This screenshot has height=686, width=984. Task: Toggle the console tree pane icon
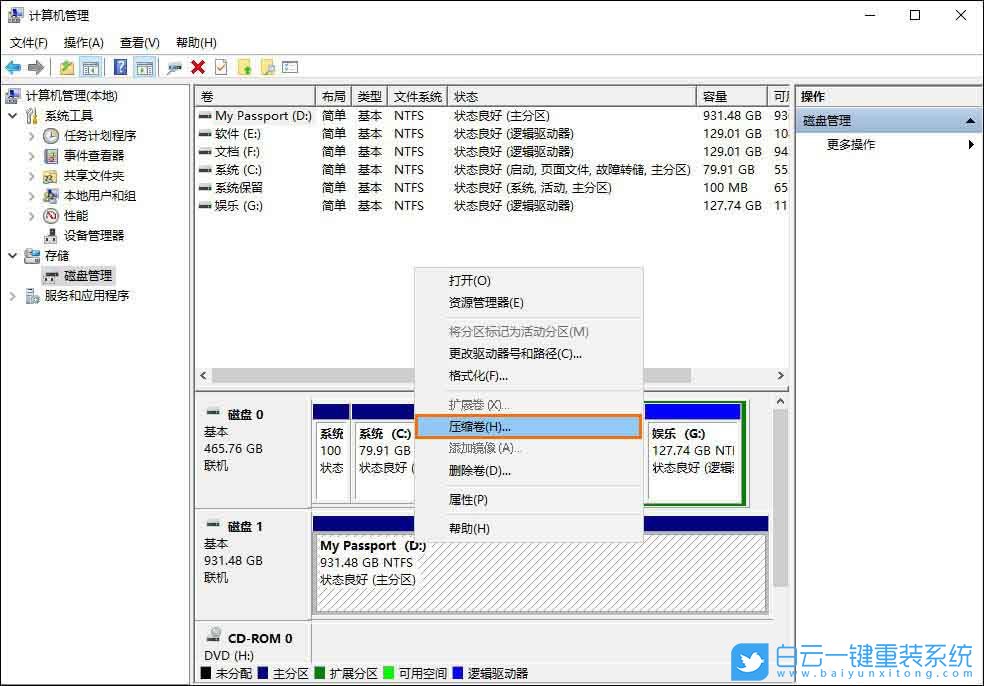point(90,67)
